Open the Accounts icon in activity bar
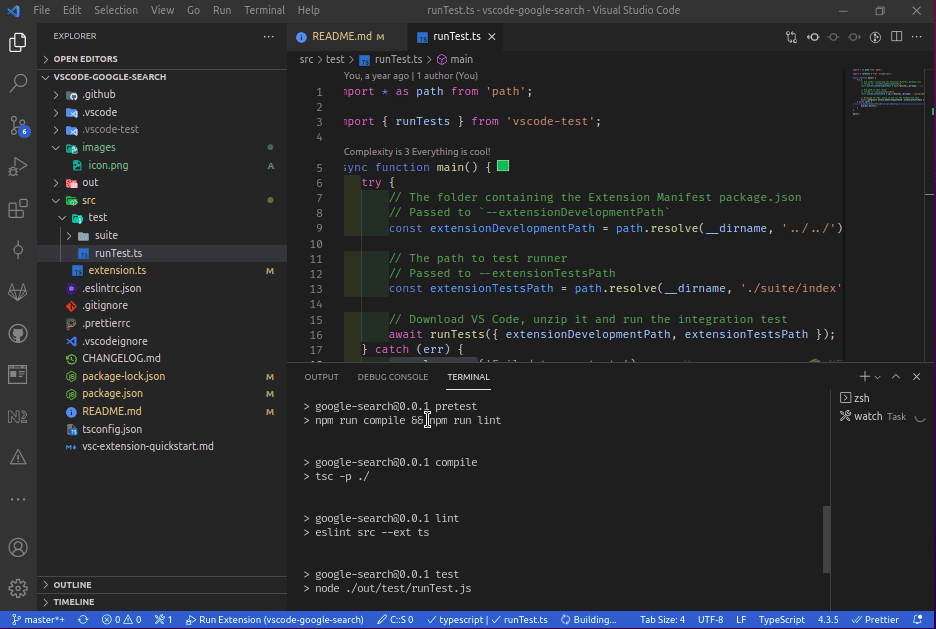 point(18,548)
